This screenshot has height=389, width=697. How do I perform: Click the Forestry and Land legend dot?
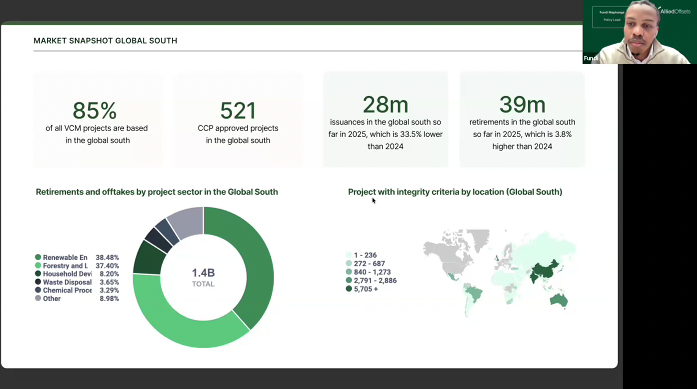[38, 265]
